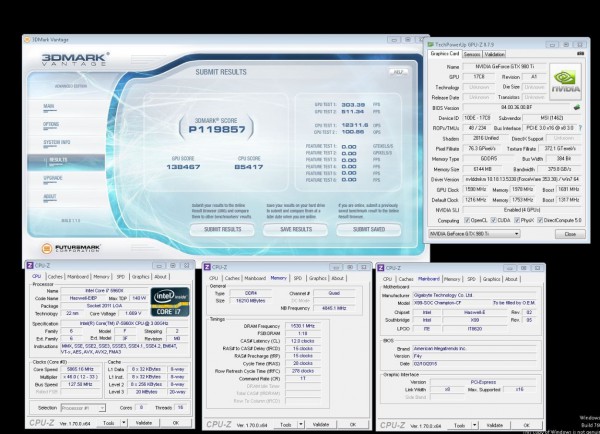Select the Graphics Card tab in GPU-Z

tap(444, 54)
